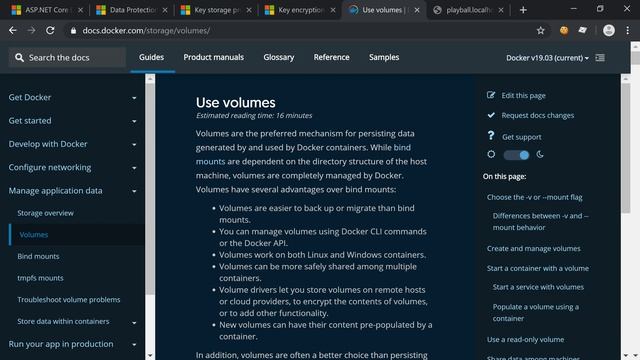Select Volumes in the sidebar

34,235
